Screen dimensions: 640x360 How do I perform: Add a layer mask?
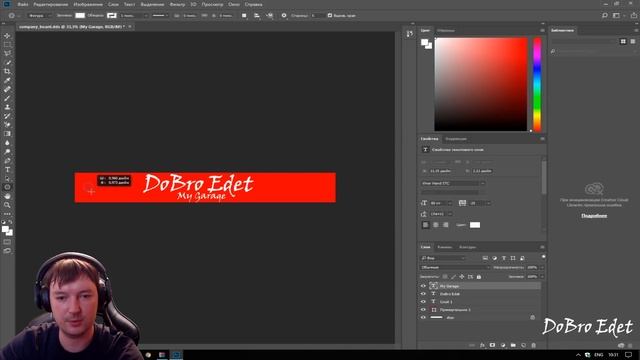pyautogui.click(x=492, y=345)
